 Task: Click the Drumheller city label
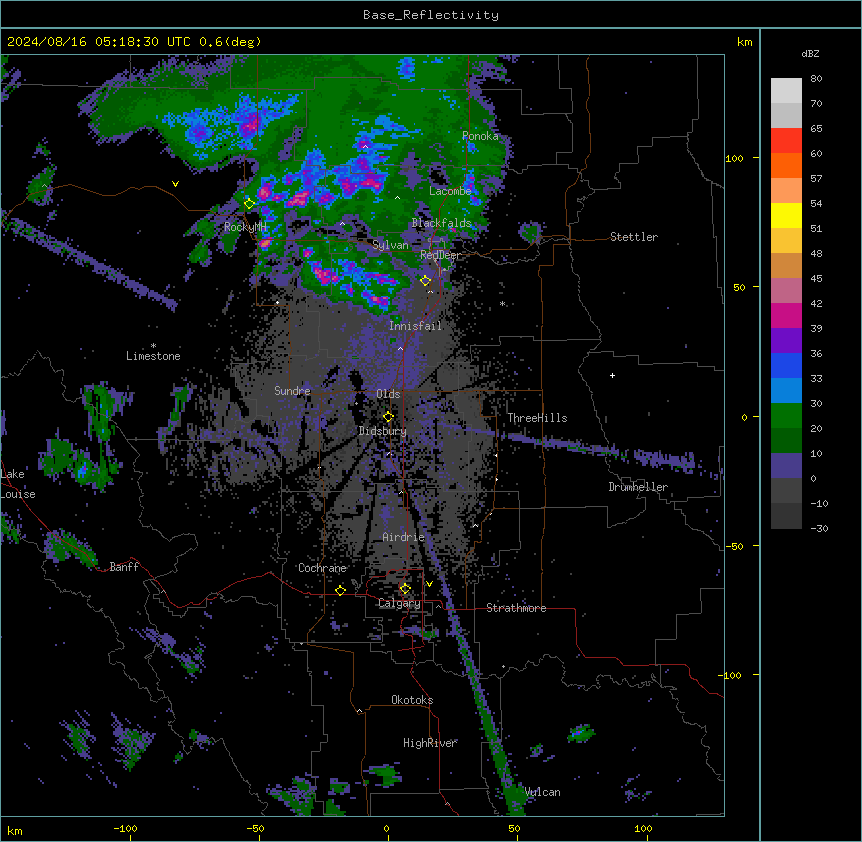click(x=638, y=487)
